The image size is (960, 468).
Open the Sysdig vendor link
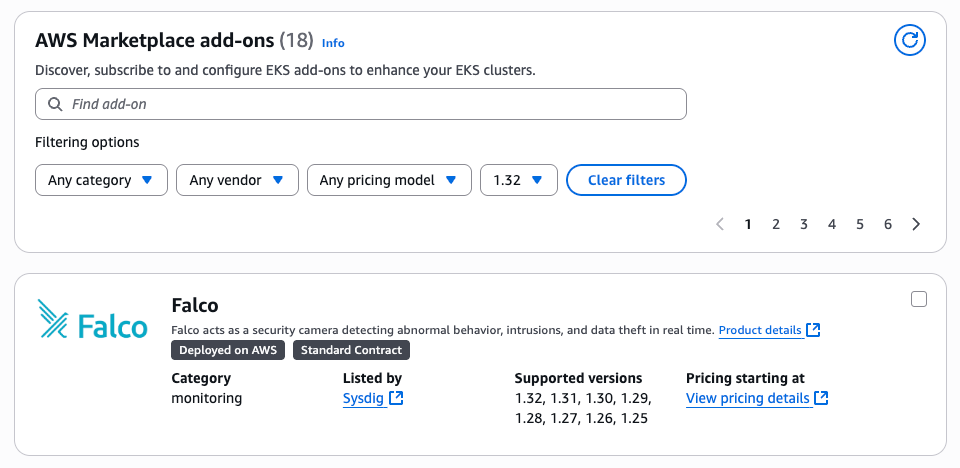tap(364, 398)
